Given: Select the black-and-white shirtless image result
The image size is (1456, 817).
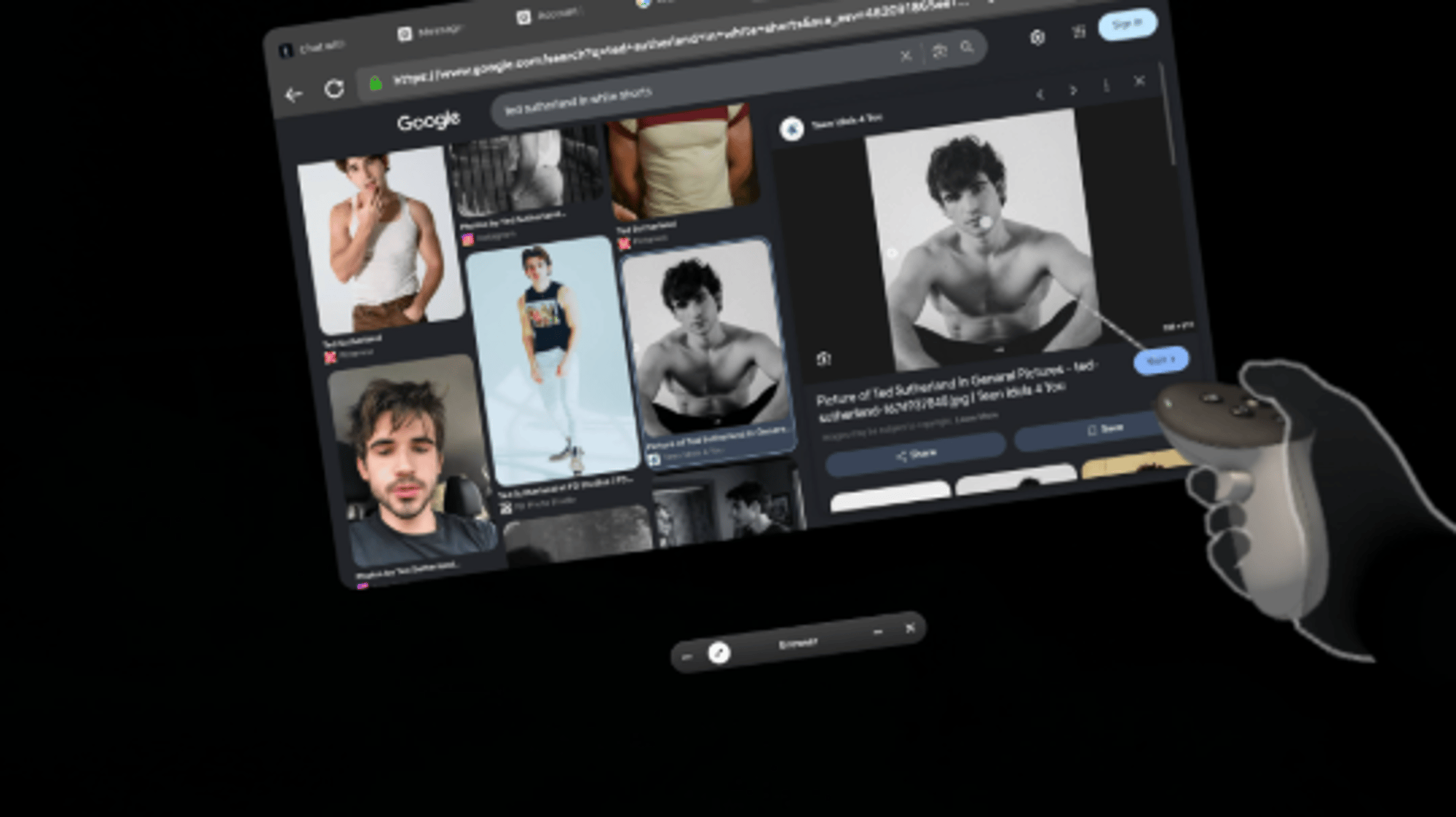Looking at the screenshot, I should [706, 339].
